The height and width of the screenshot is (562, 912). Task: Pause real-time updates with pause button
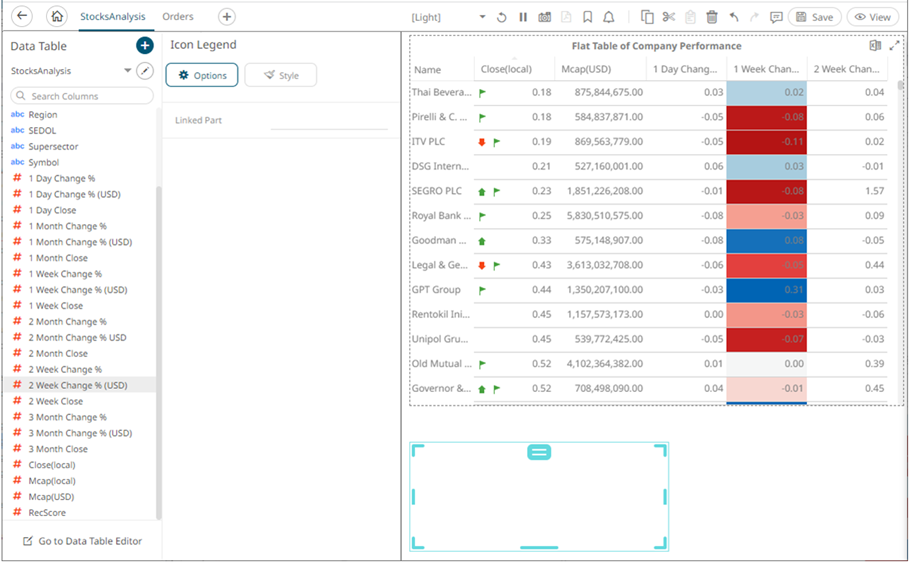(x=523, y=17)
